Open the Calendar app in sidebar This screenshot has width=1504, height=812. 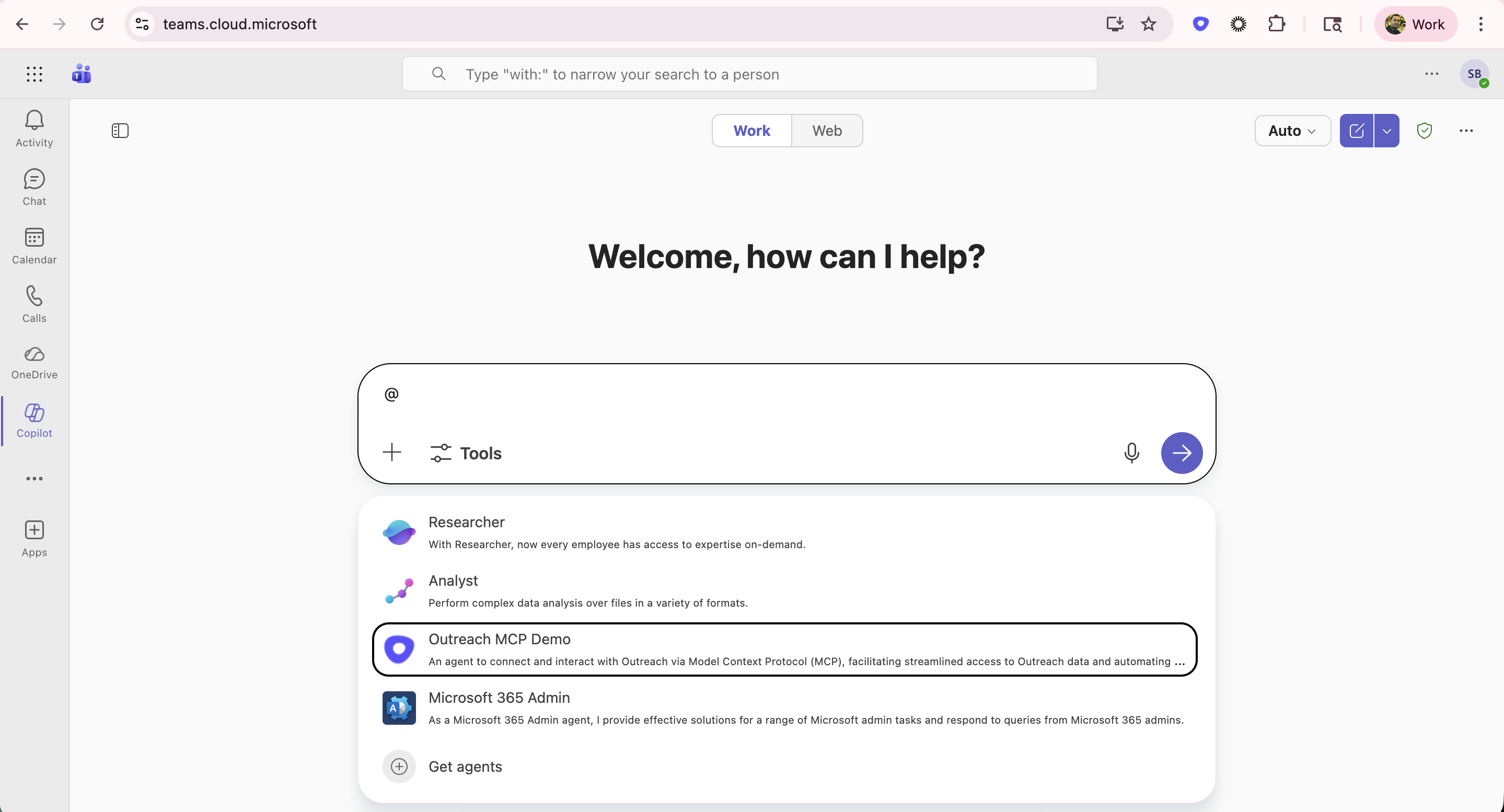(34, 246)
